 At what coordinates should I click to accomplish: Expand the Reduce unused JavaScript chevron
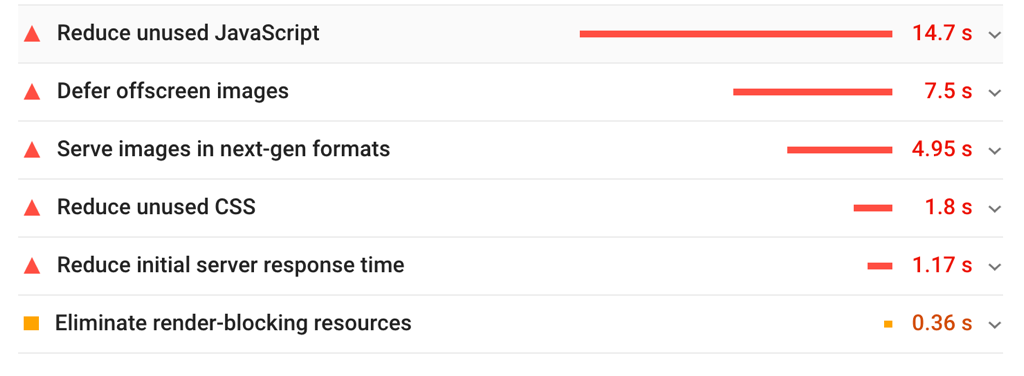click(x=995, y=35)
